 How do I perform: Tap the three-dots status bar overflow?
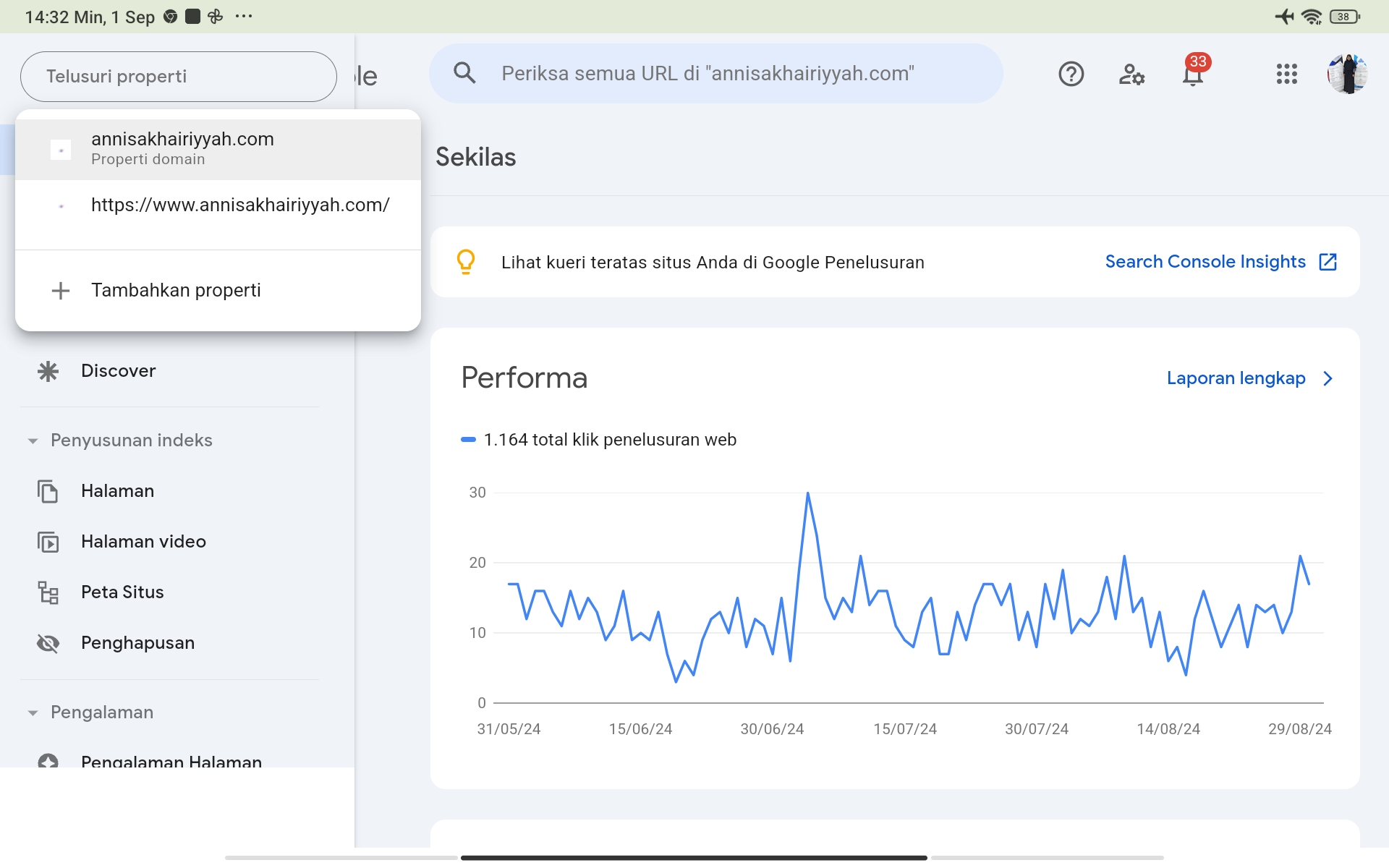coord(244,17)
